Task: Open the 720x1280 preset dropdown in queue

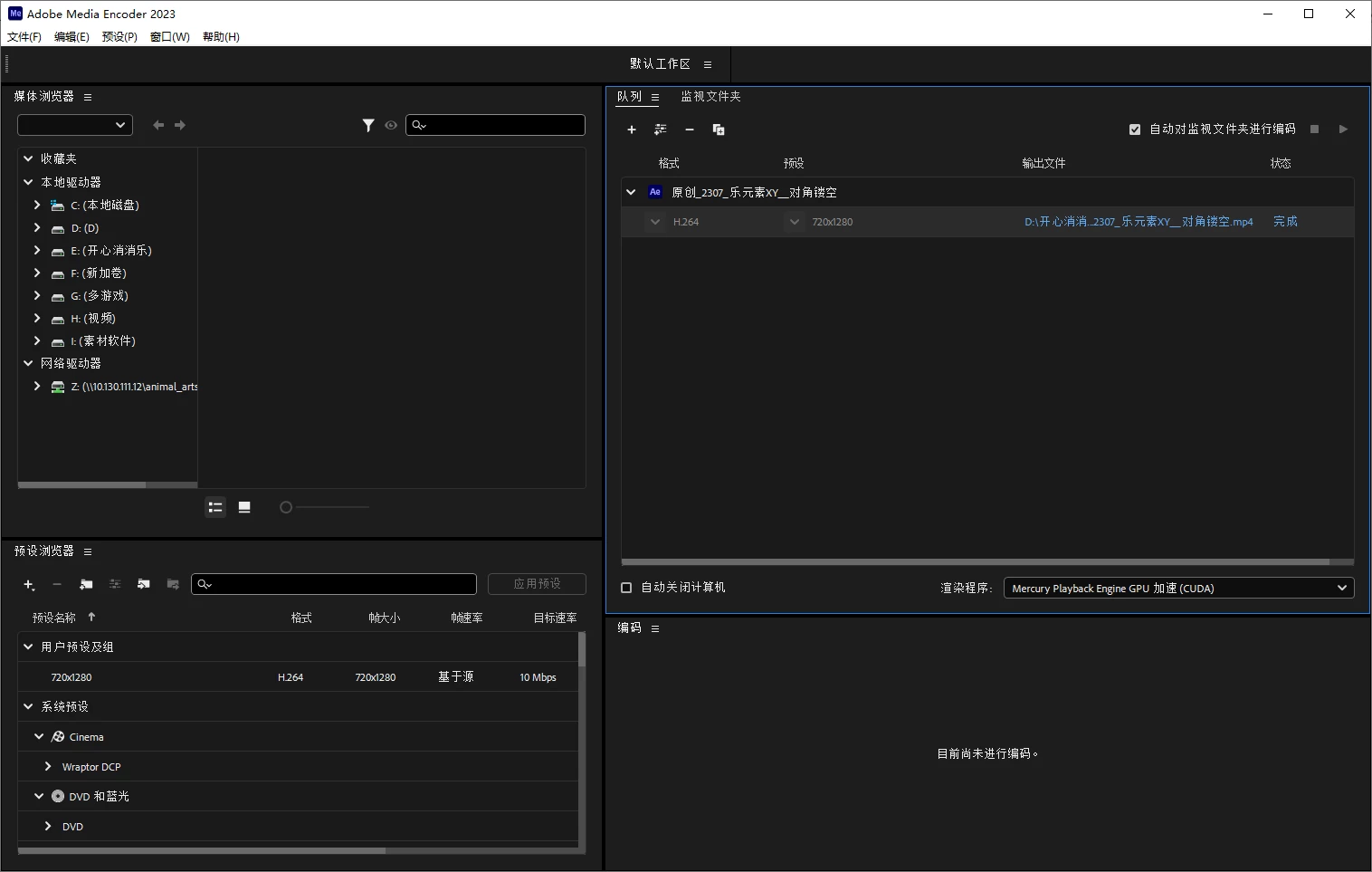Action: click(x=794, y=222)
